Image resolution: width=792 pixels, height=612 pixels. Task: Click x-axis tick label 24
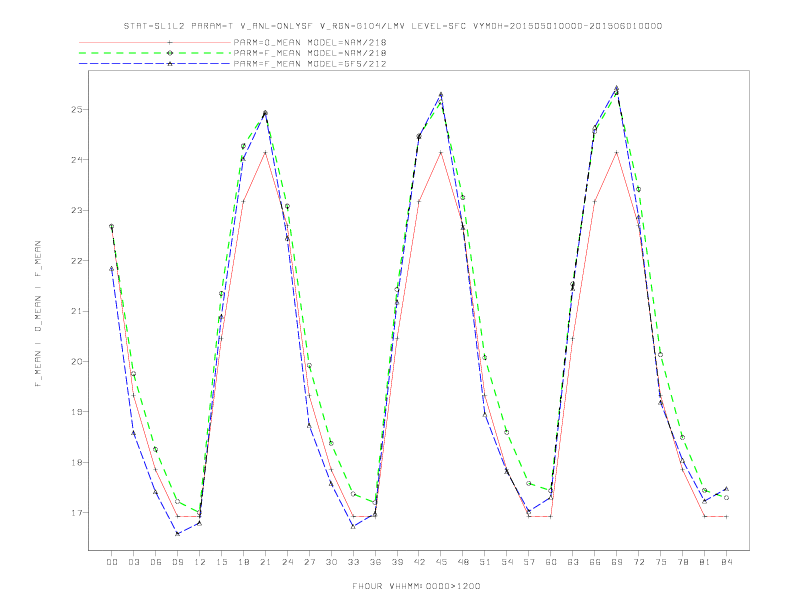click(x=287, y=562)
